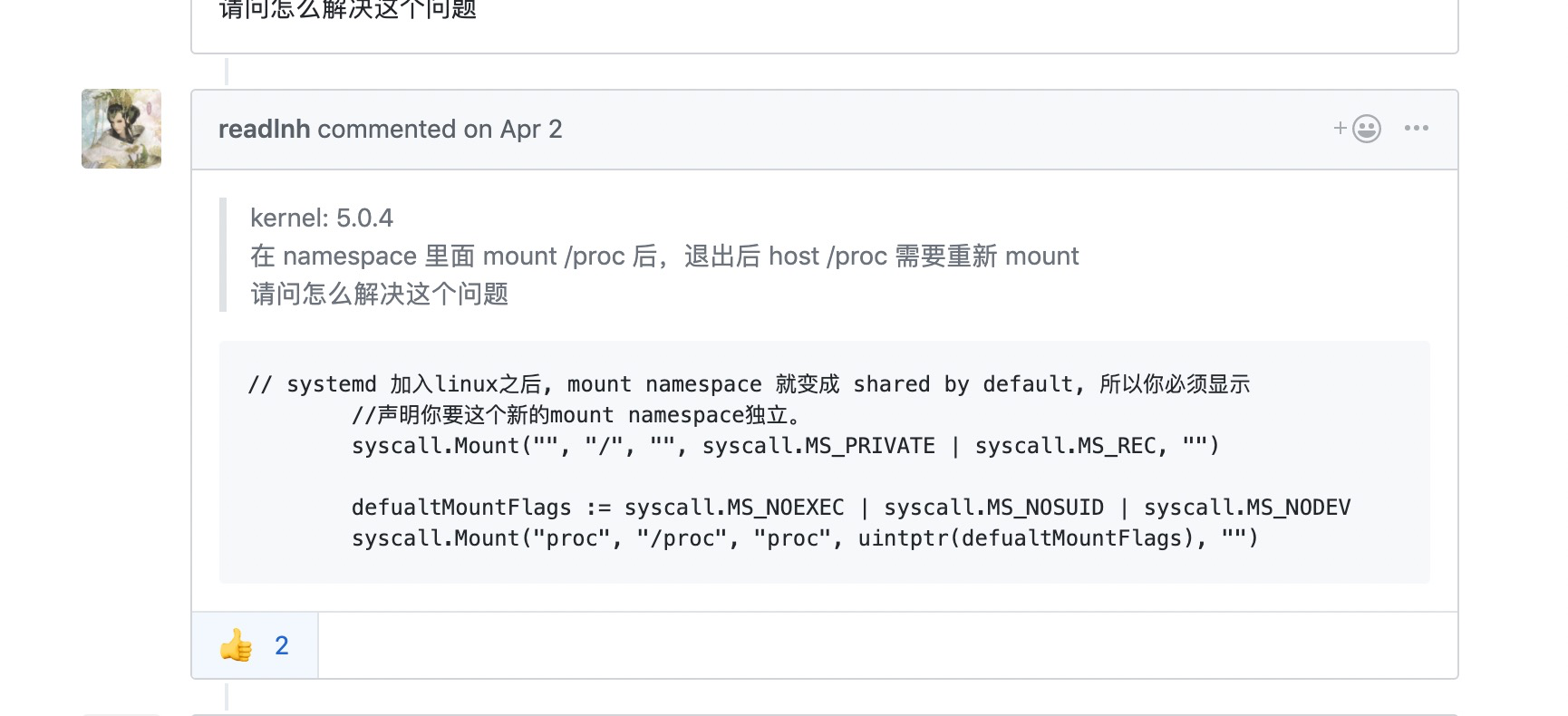Click the blue reaction count "2"
The height and width of the screenshot is (716, 1568).
282,645
